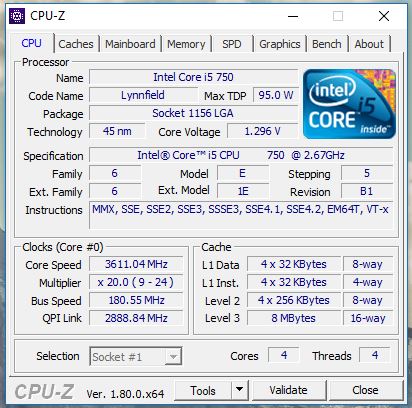Switch to the Graphics tab
The image size is (412, 408).
click(x=280, y=44)
